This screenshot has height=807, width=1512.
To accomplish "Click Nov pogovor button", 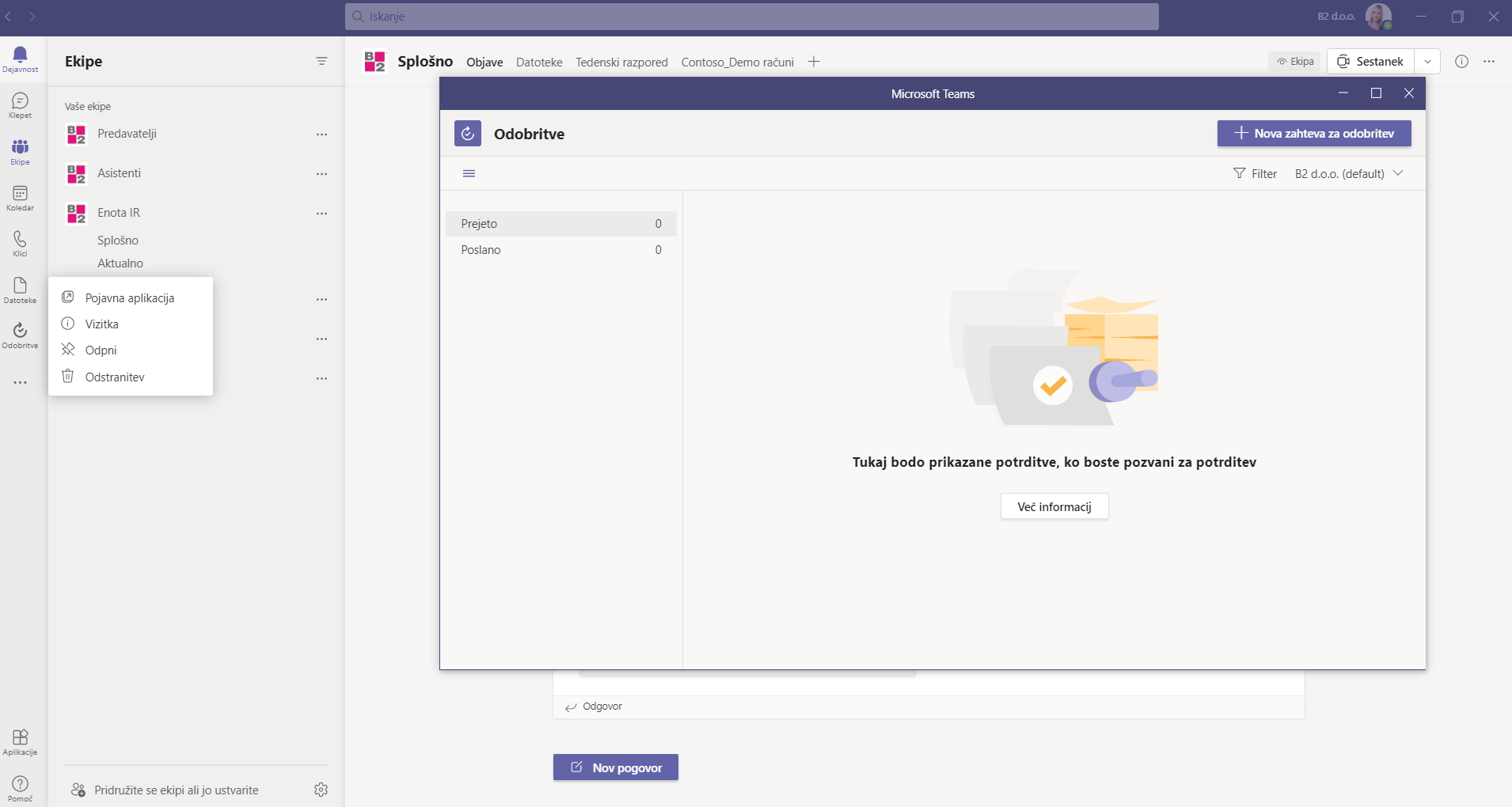I will [615, 767].
